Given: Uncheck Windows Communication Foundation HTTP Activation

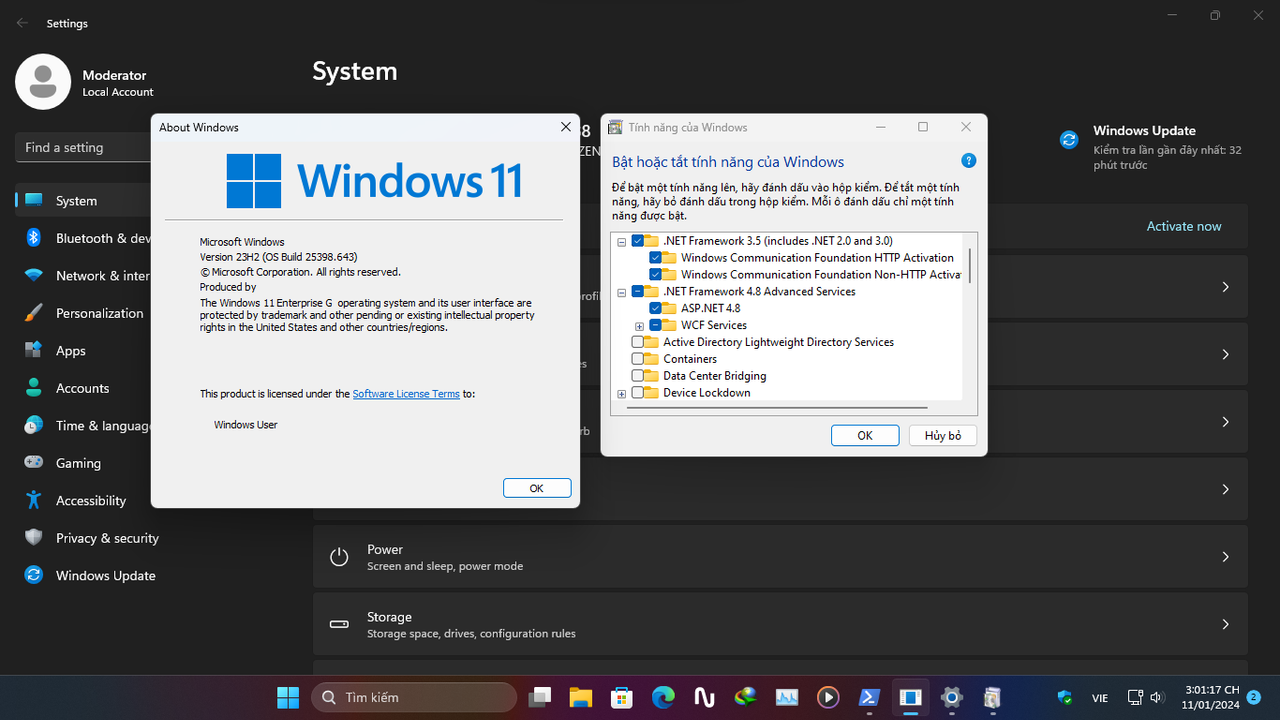Looking at the screenshot, I should point(656,258).
